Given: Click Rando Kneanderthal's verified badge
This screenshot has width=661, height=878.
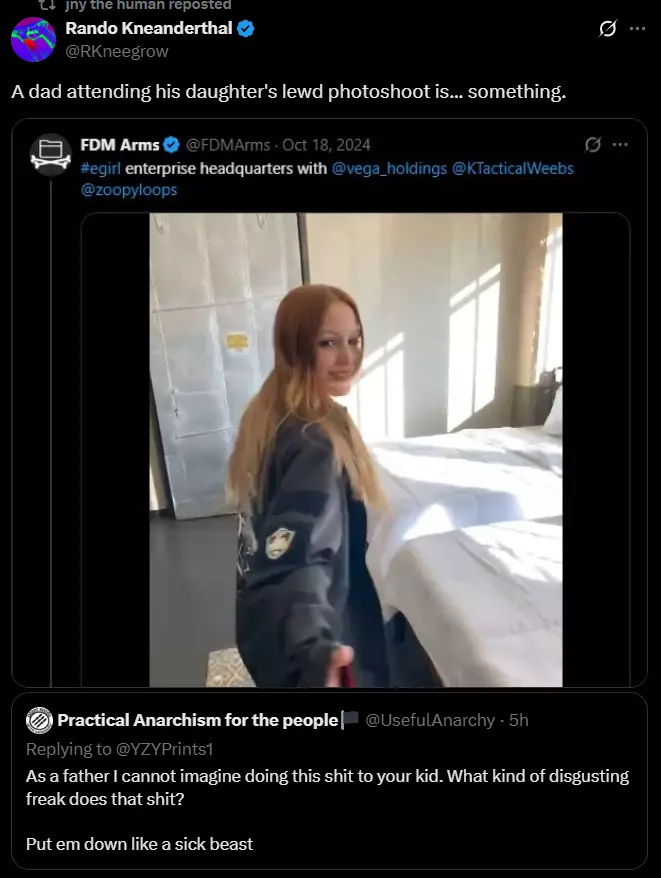Looking at the screenshot, I should point(245,29).
